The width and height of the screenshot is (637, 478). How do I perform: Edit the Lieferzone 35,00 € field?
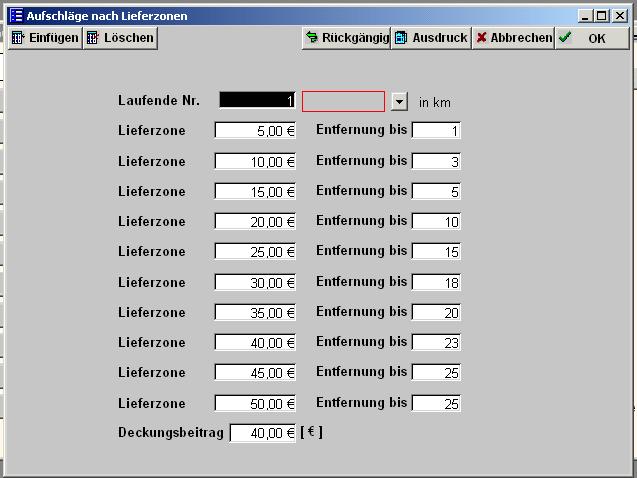(x=255, y=313)
